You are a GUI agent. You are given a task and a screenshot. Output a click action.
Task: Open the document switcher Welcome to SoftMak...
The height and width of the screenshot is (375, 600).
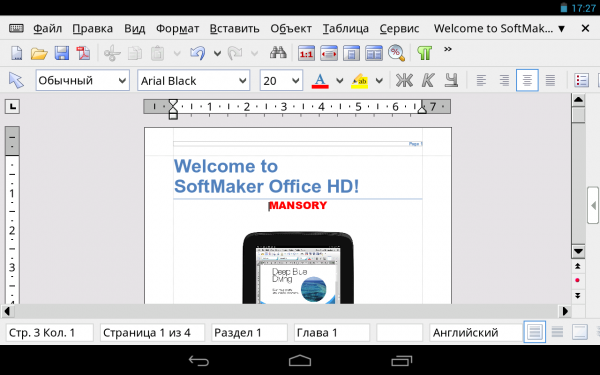pos(499,28)
